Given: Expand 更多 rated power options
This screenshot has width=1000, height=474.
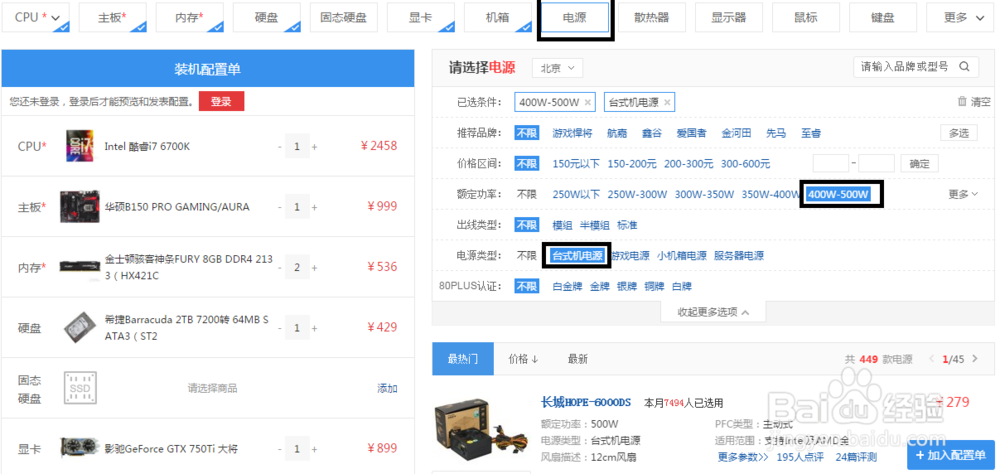Looking at the screenshot, I should [963, 195].
